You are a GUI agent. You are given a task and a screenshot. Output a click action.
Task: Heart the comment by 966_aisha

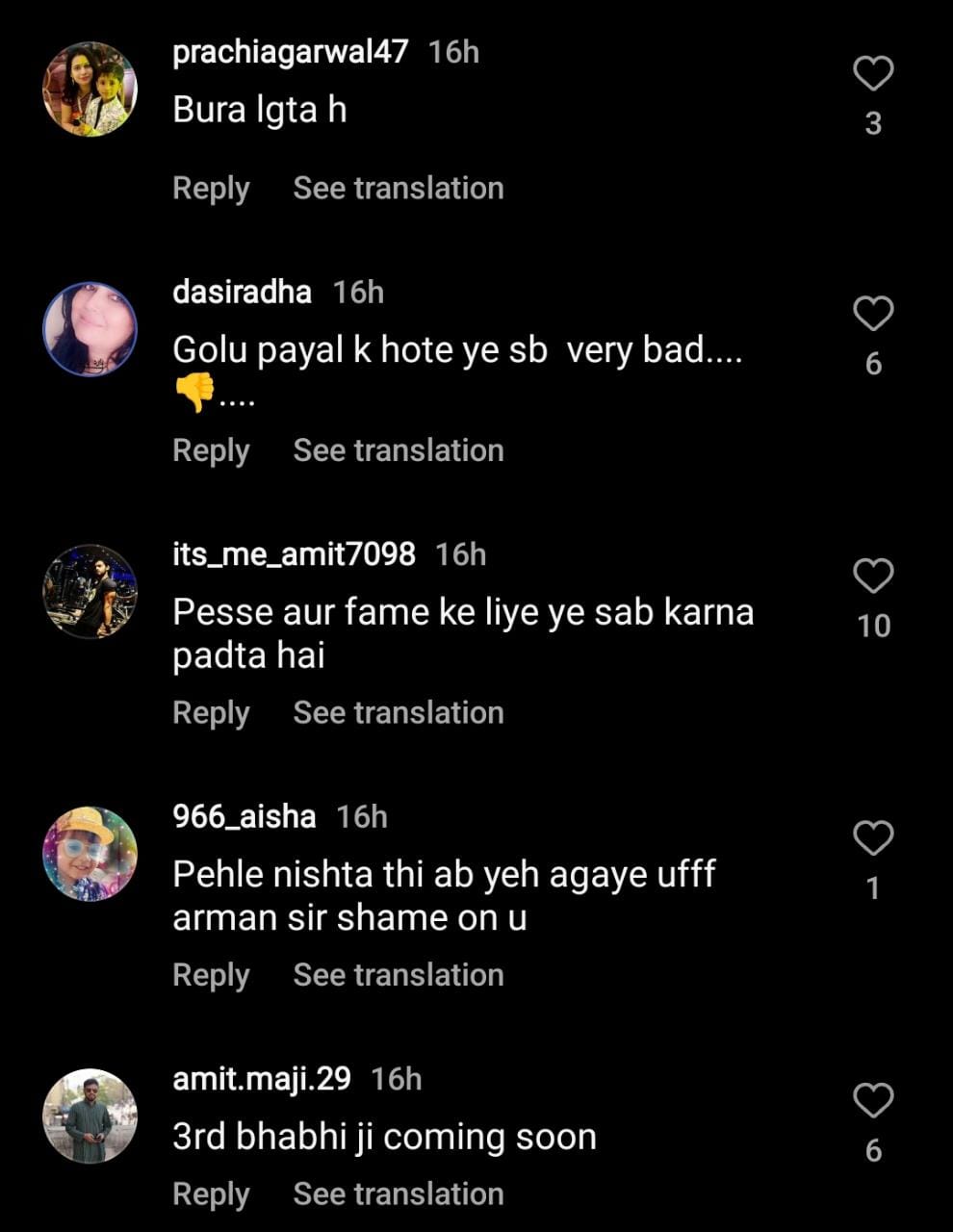pyautogui.click(x=873, y=838)
